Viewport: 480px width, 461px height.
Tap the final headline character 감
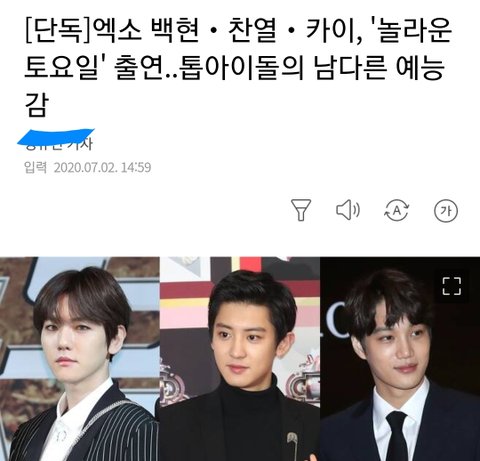[37, 104]
